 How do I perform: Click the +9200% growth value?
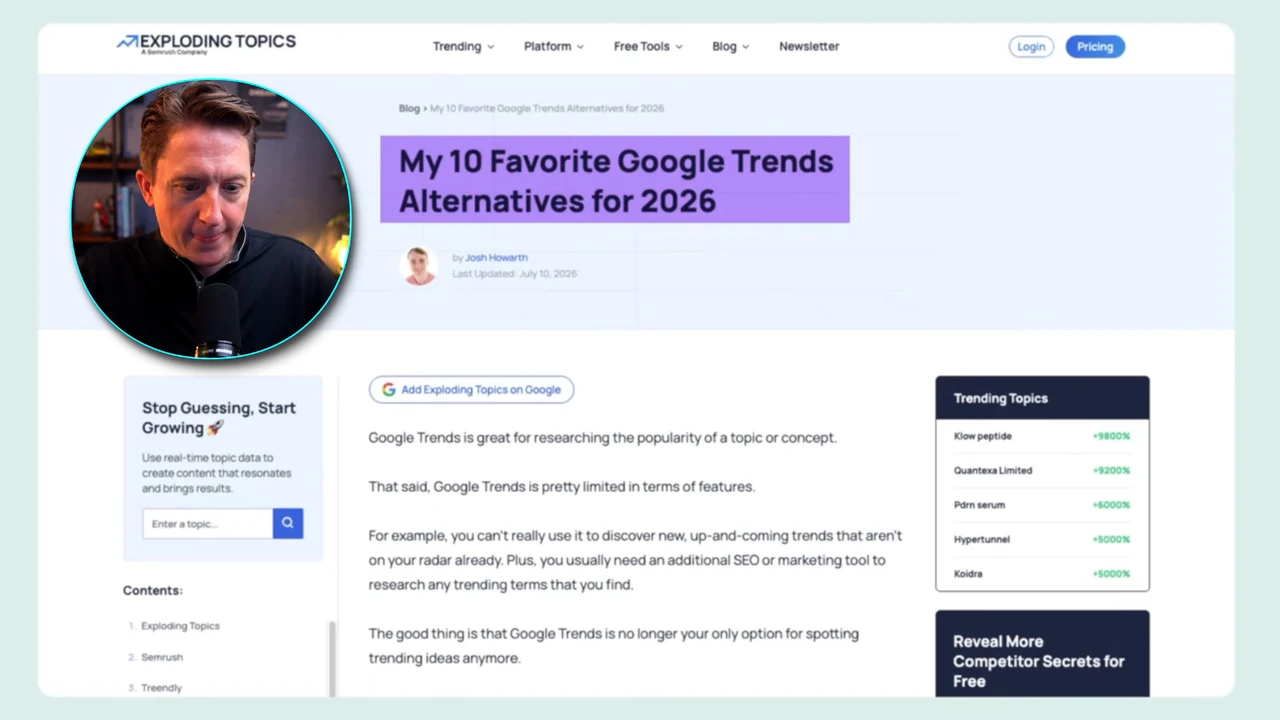(x=1111, y=470)
